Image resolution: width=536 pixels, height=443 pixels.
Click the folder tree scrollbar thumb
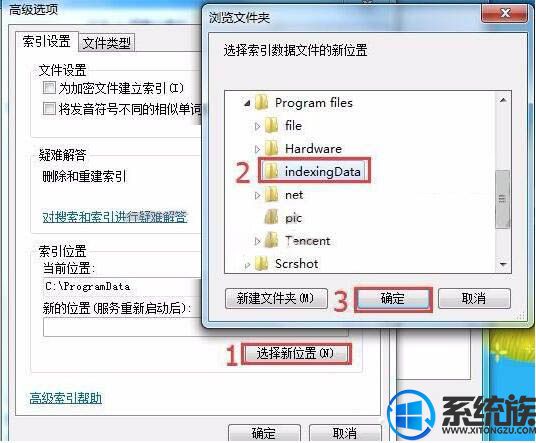(x=502, y=199)
